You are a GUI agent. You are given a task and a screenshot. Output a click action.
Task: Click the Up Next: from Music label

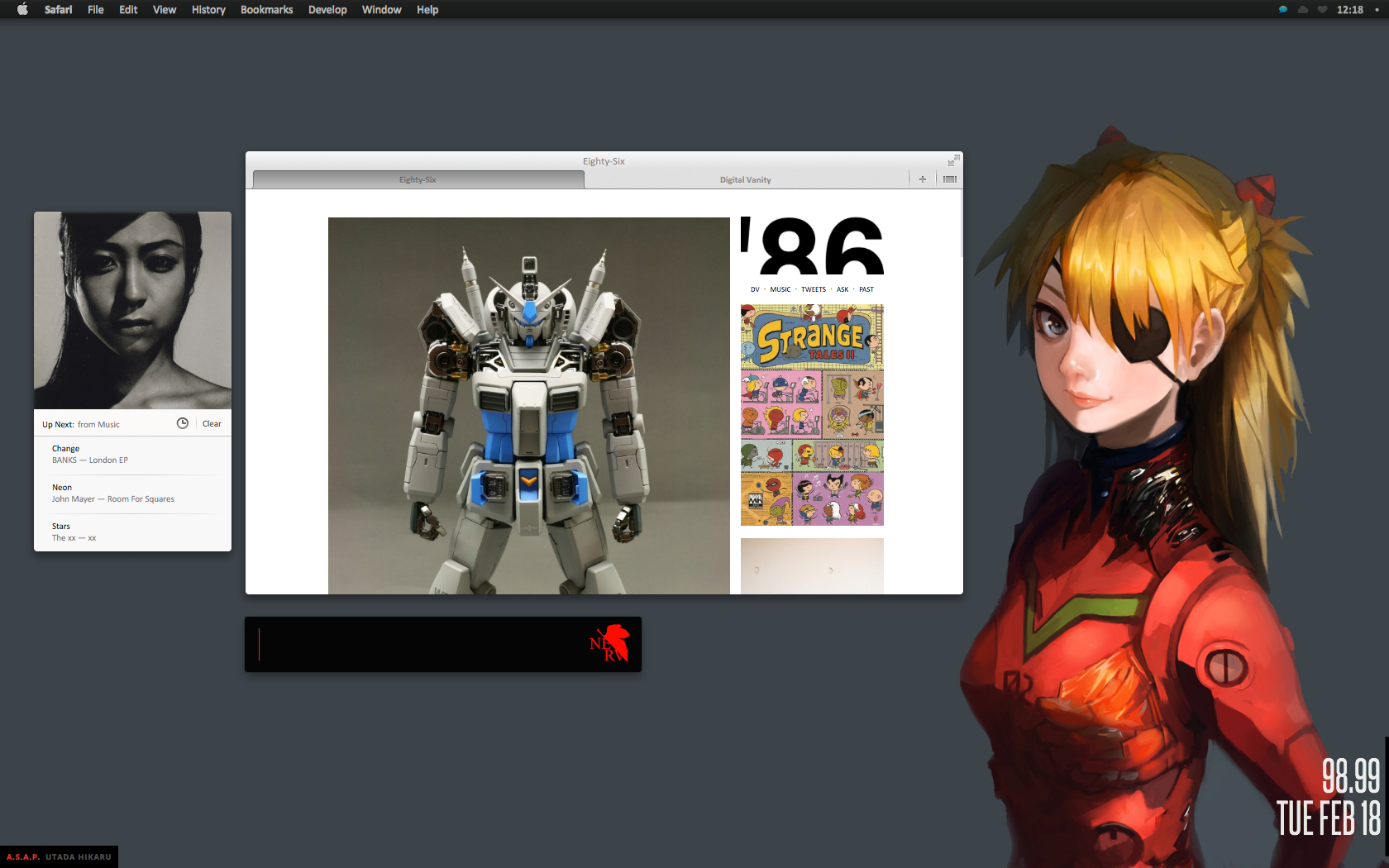tap(81, 424)
